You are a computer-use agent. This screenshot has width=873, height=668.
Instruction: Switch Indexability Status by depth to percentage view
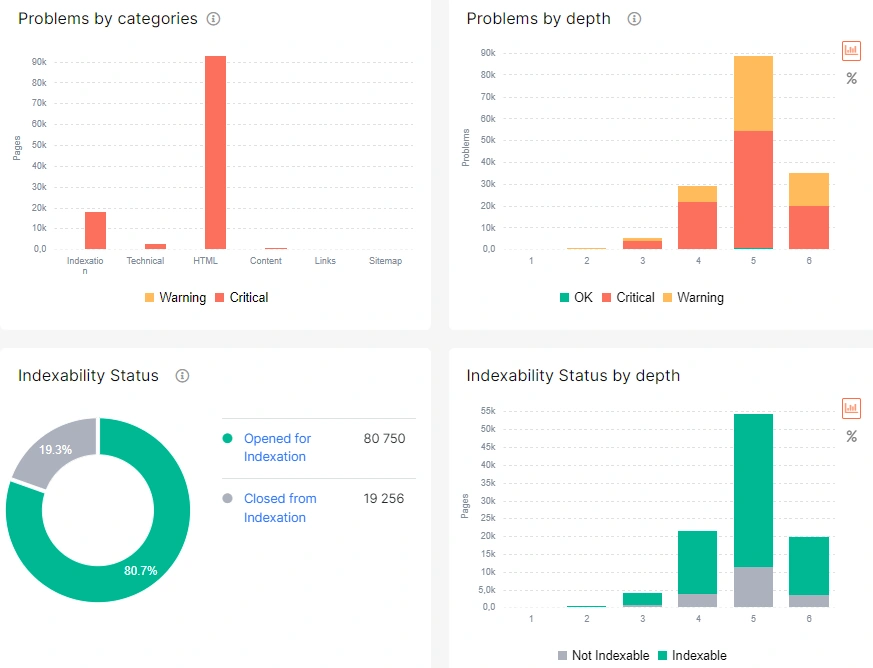click(851, 436)
